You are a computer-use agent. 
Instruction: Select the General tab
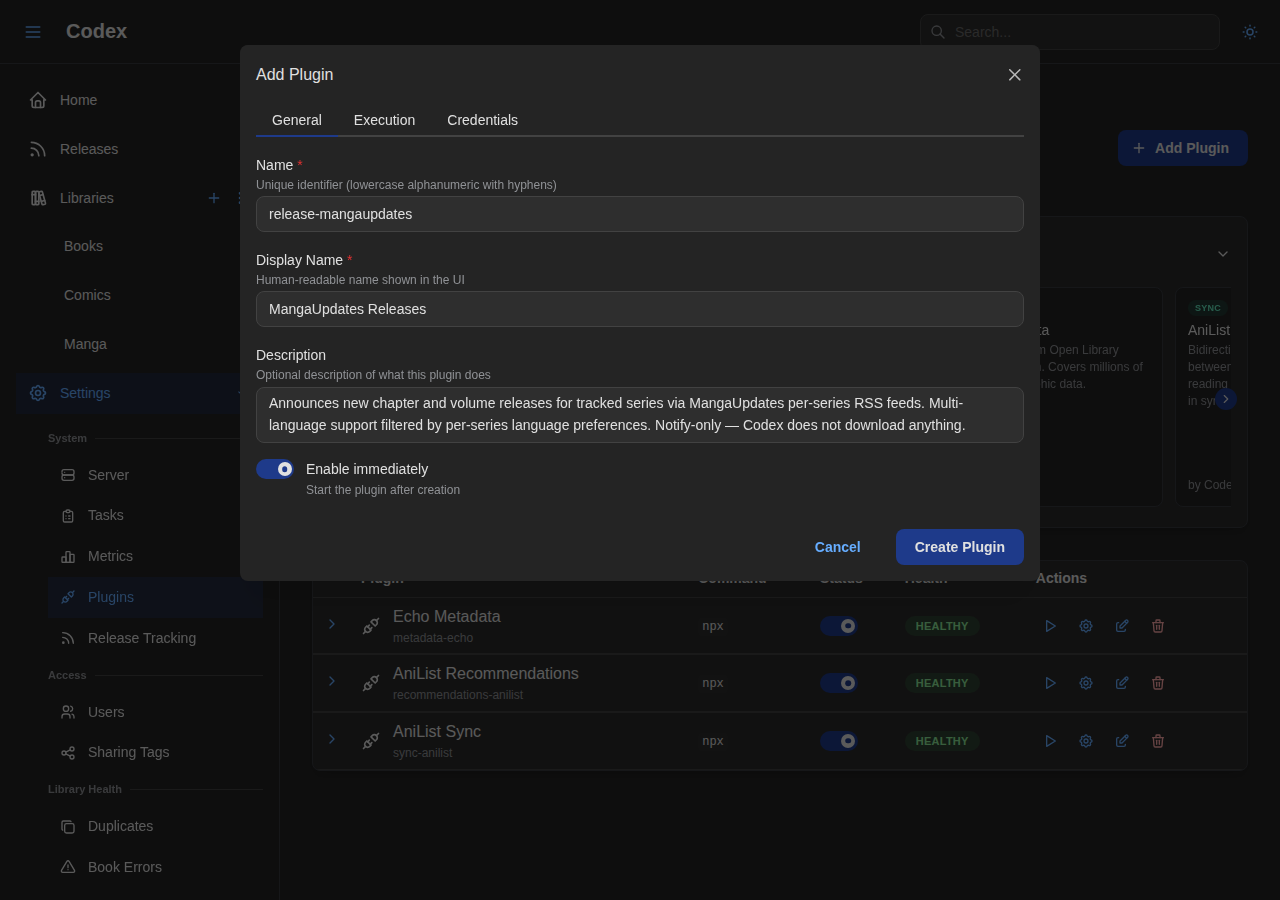coord(297,120)
